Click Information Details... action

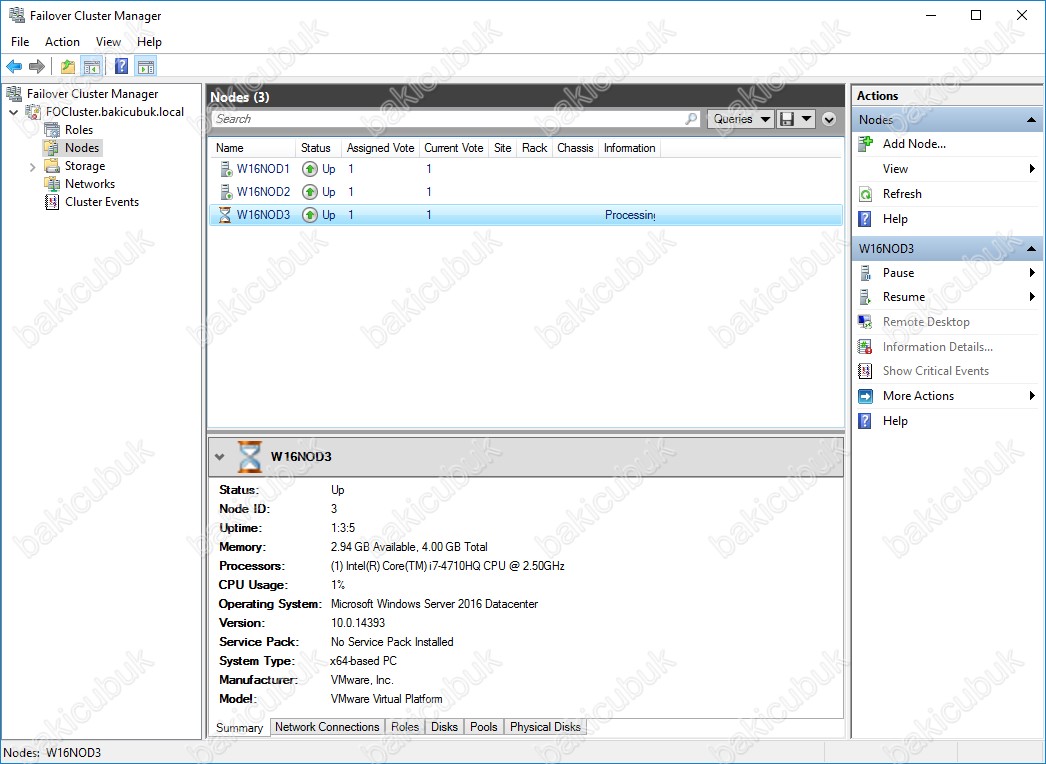coord(937,347)
